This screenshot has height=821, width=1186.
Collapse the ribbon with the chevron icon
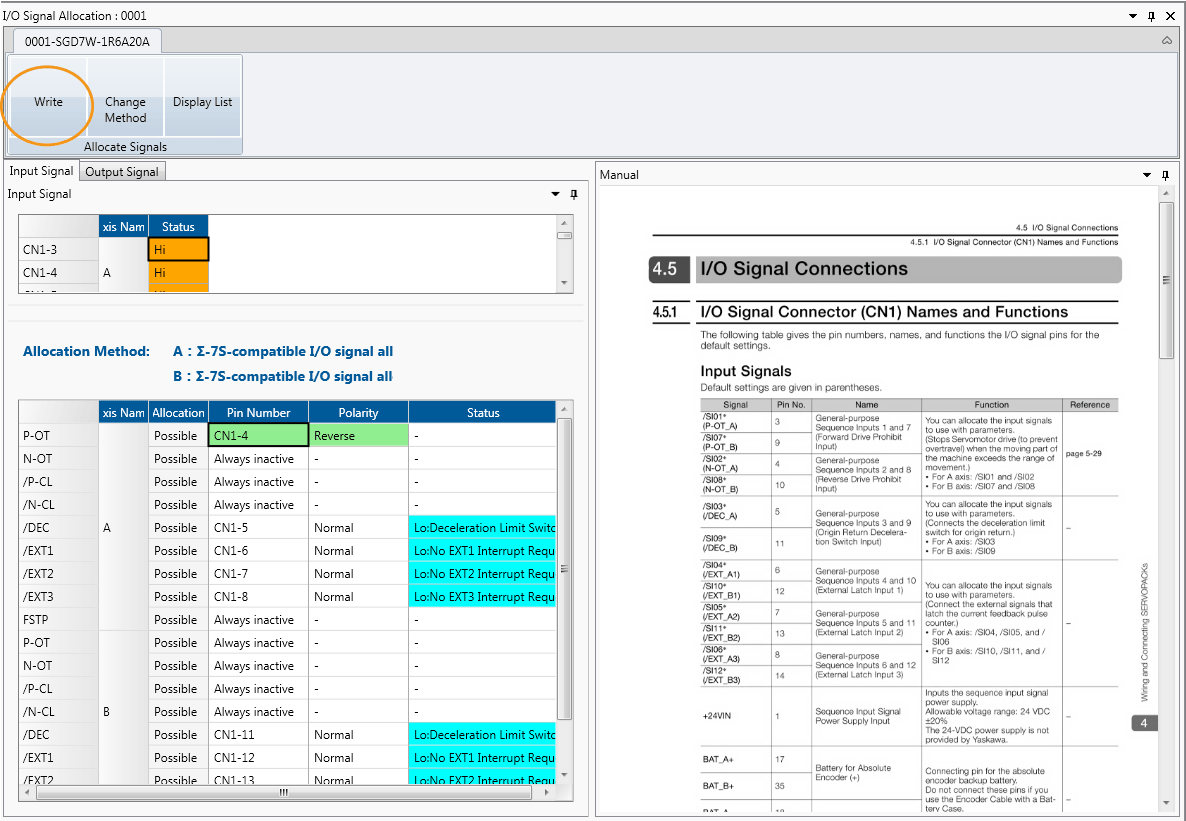(x=1167, y=41)
